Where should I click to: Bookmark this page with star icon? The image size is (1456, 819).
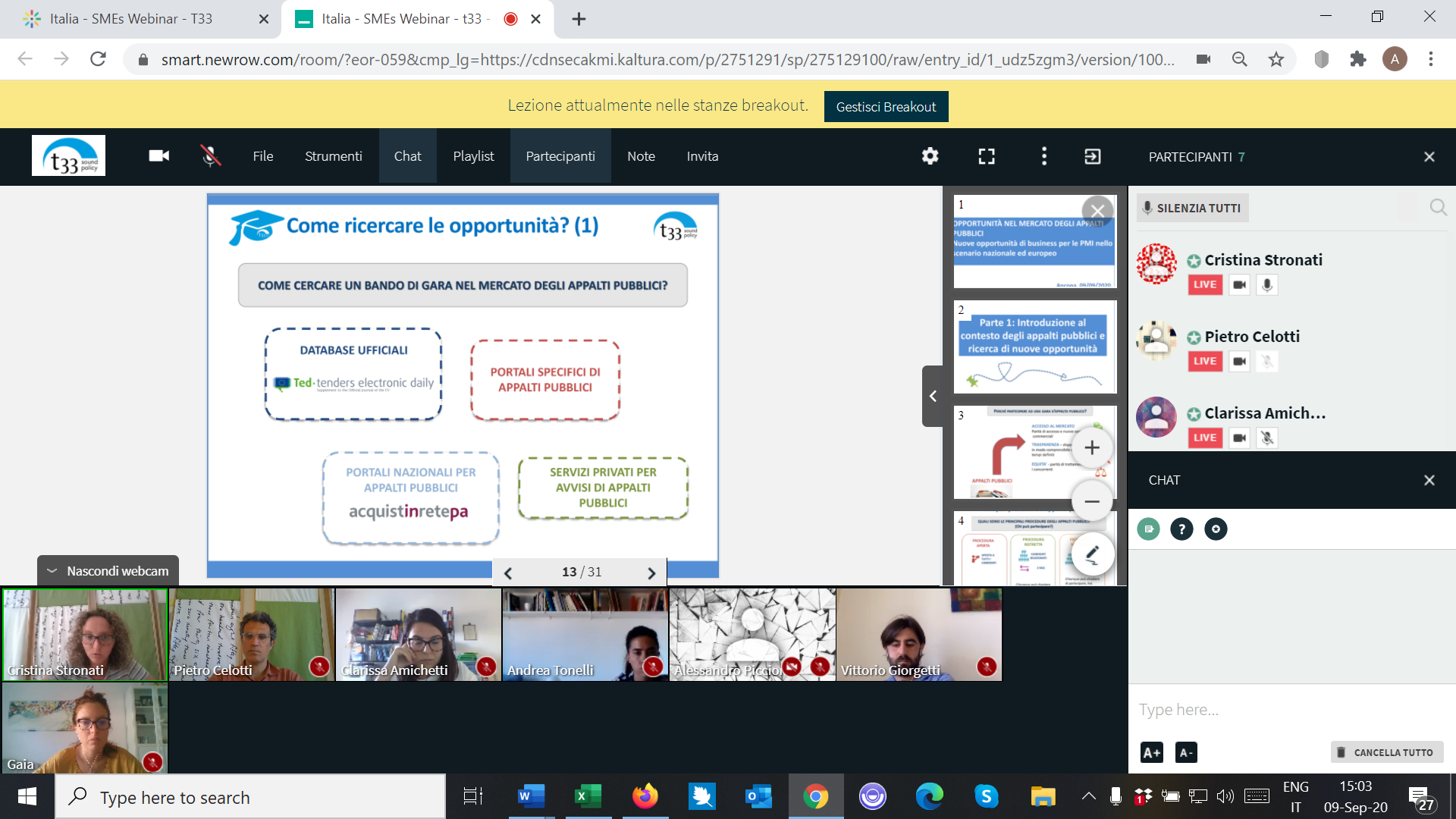pyautogui.click(x=1276, y=59)
